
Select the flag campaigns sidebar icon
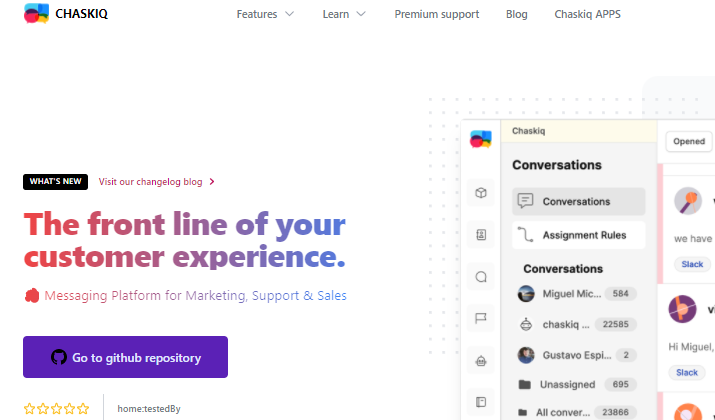coord(481,318)
